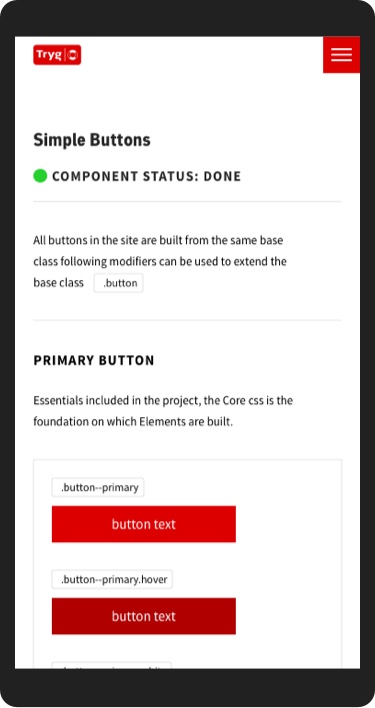The image size is (375, 708).
Task: Click the paragraph starting Essentials included
Action: point(163,411)
